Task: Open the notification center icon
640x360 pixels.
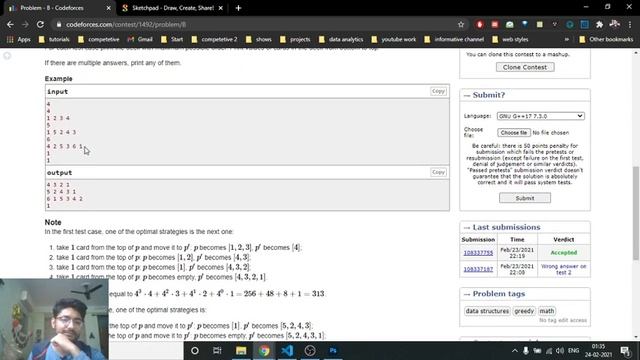Action: coord(625,351)
